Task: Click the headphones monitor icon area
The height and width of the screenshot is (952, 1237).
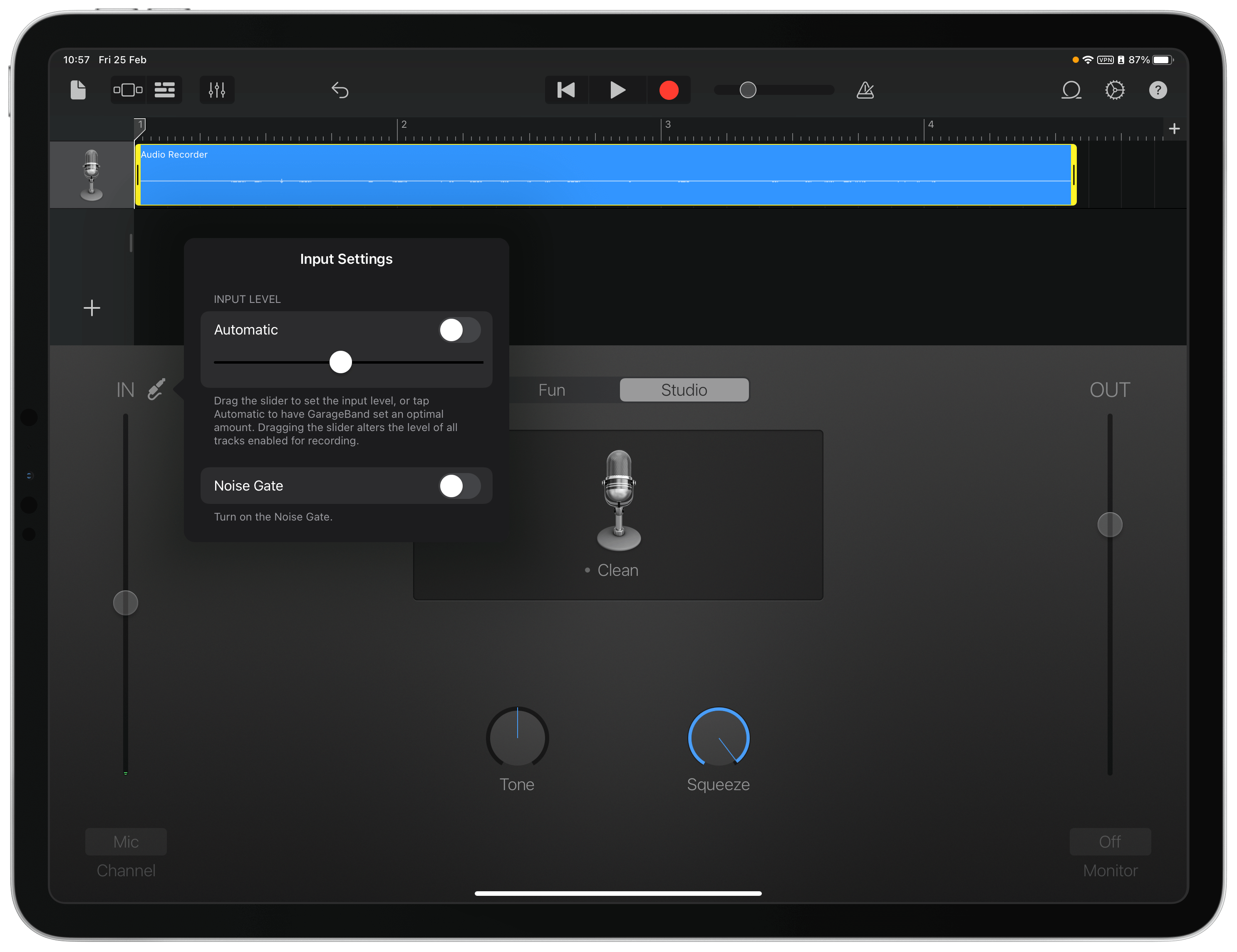Action: 1109,841
